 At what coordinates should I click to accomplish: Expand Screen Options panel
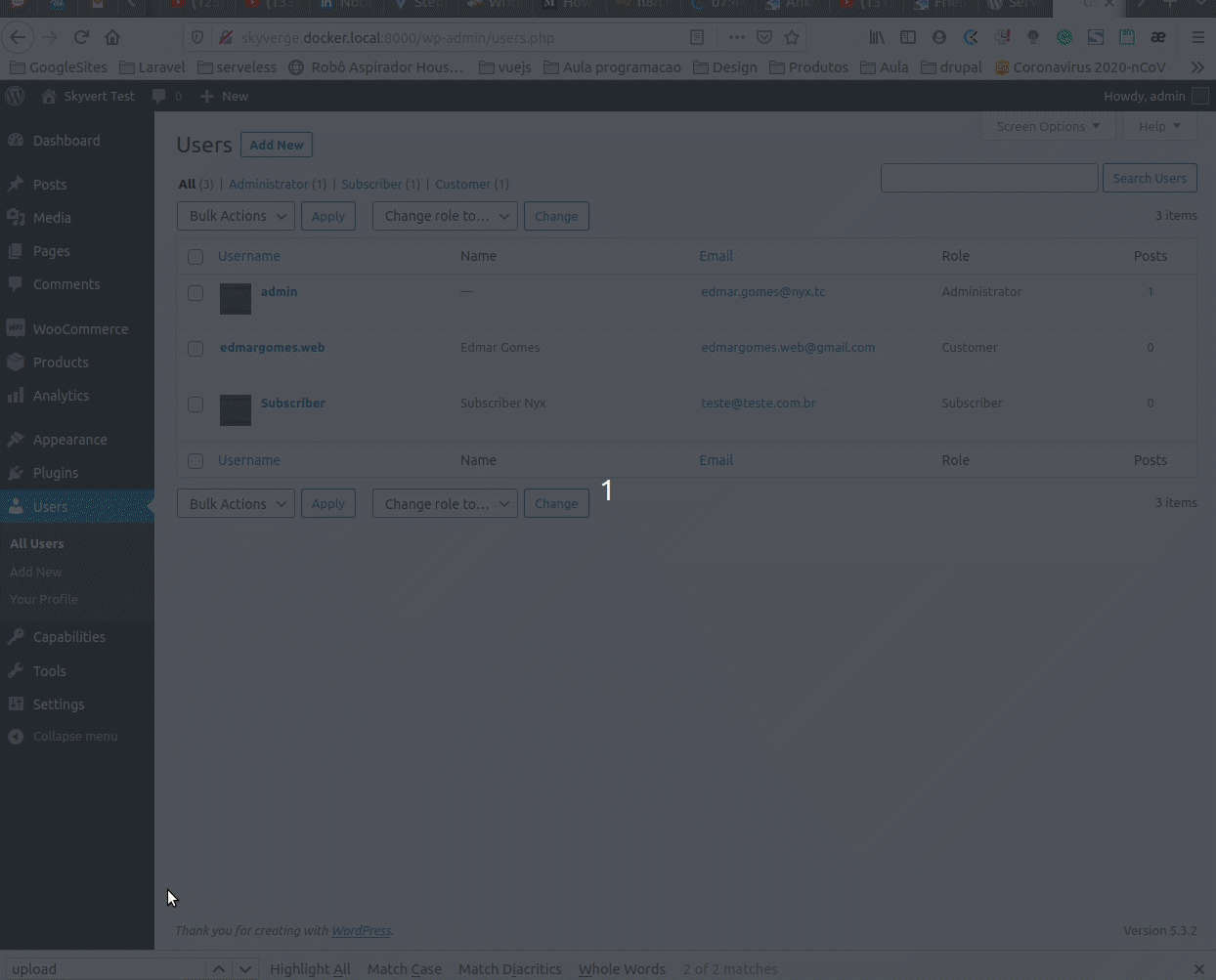pos(1048,126)
